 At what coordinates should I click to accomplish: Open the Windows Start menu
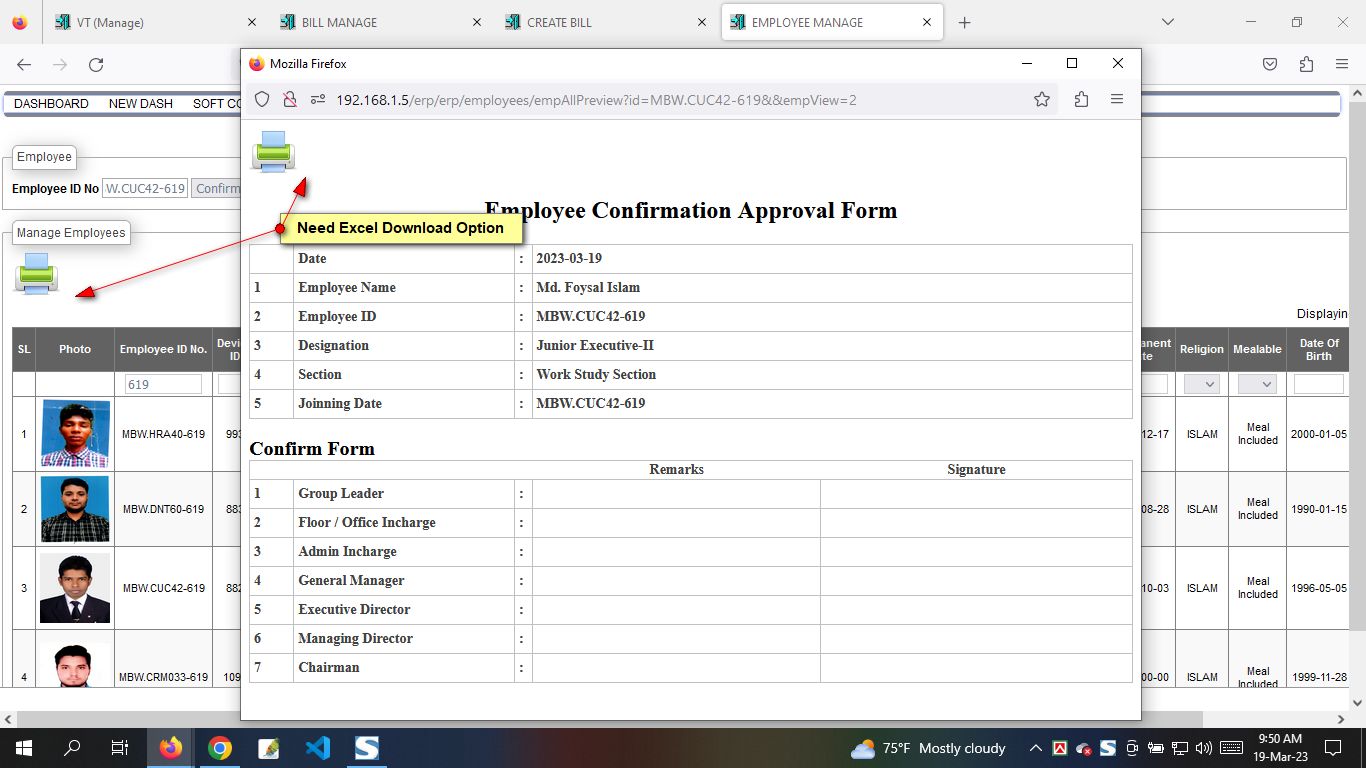(x=24, y=748)
